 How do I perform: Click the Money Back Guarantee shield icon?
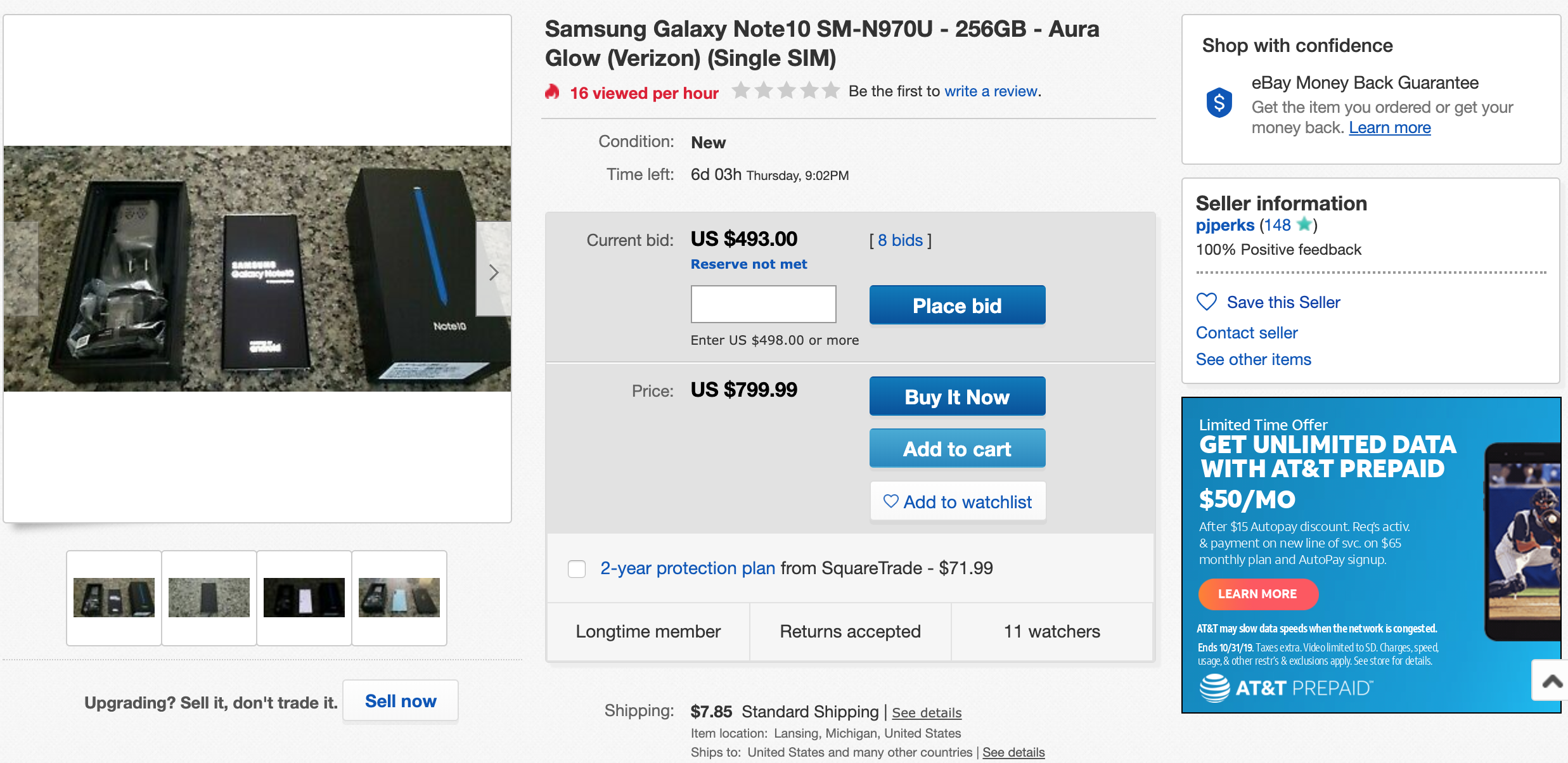tap(1219, 103)
